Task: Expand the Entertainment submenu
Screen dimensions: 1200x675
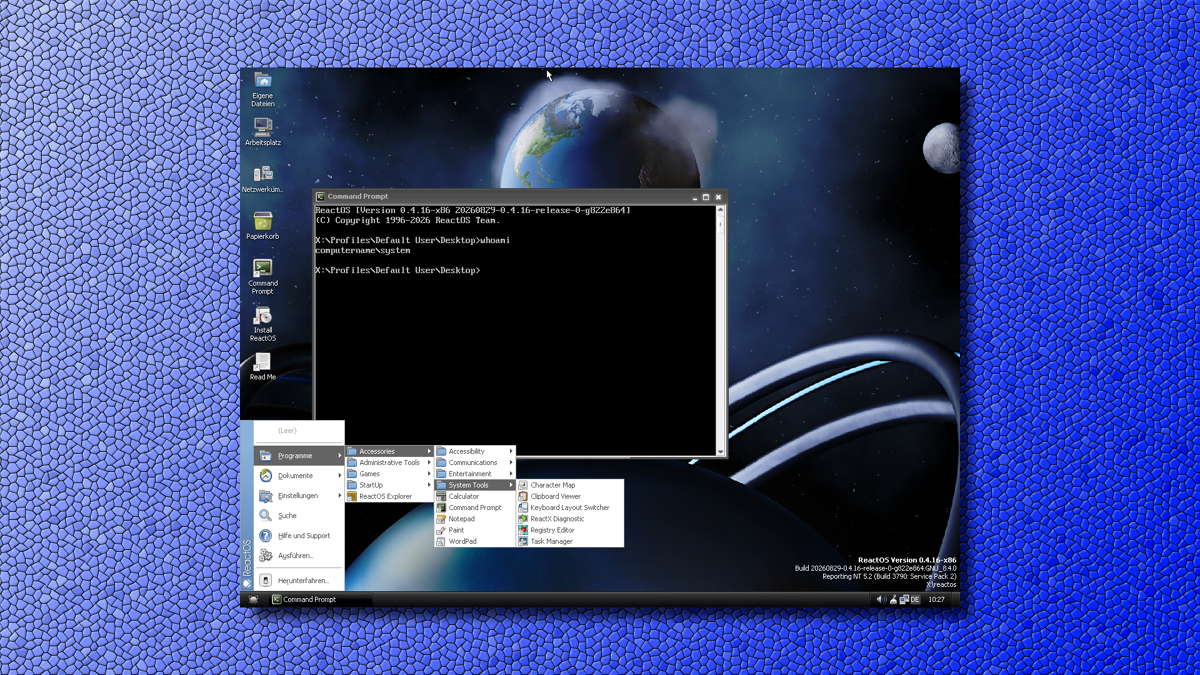Action: pyautogui.click(x=475, y=474)
